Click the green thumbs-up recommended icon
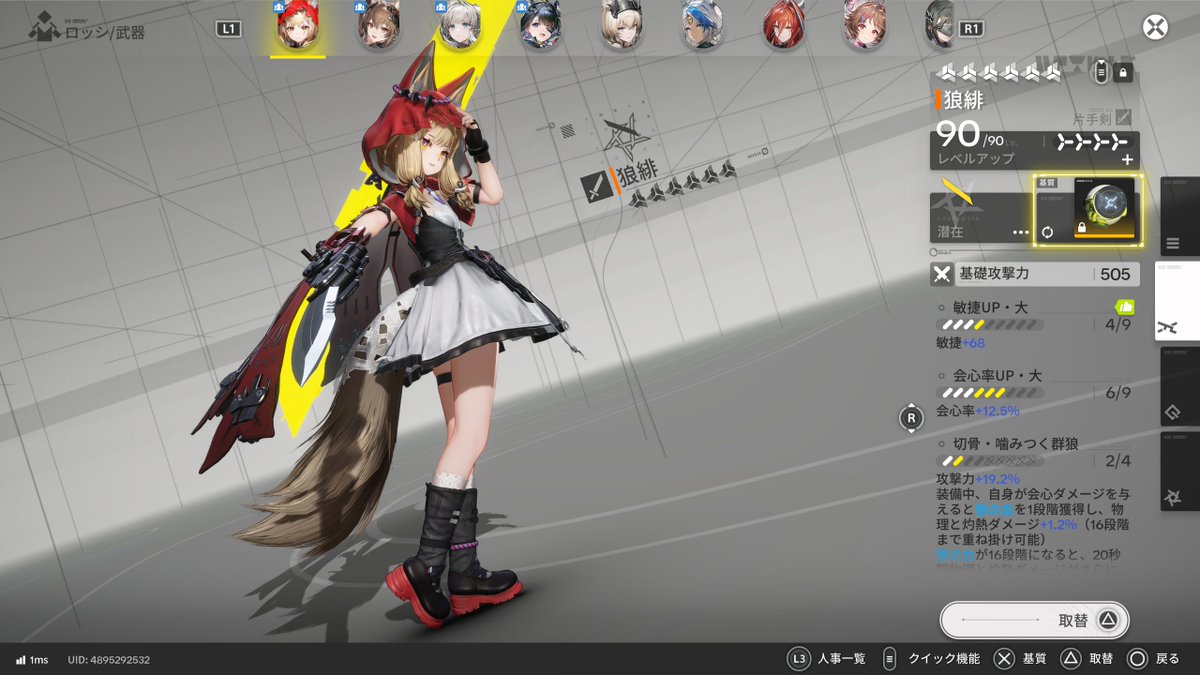The image size is (1200, 675). click(x=1124, y=307)
